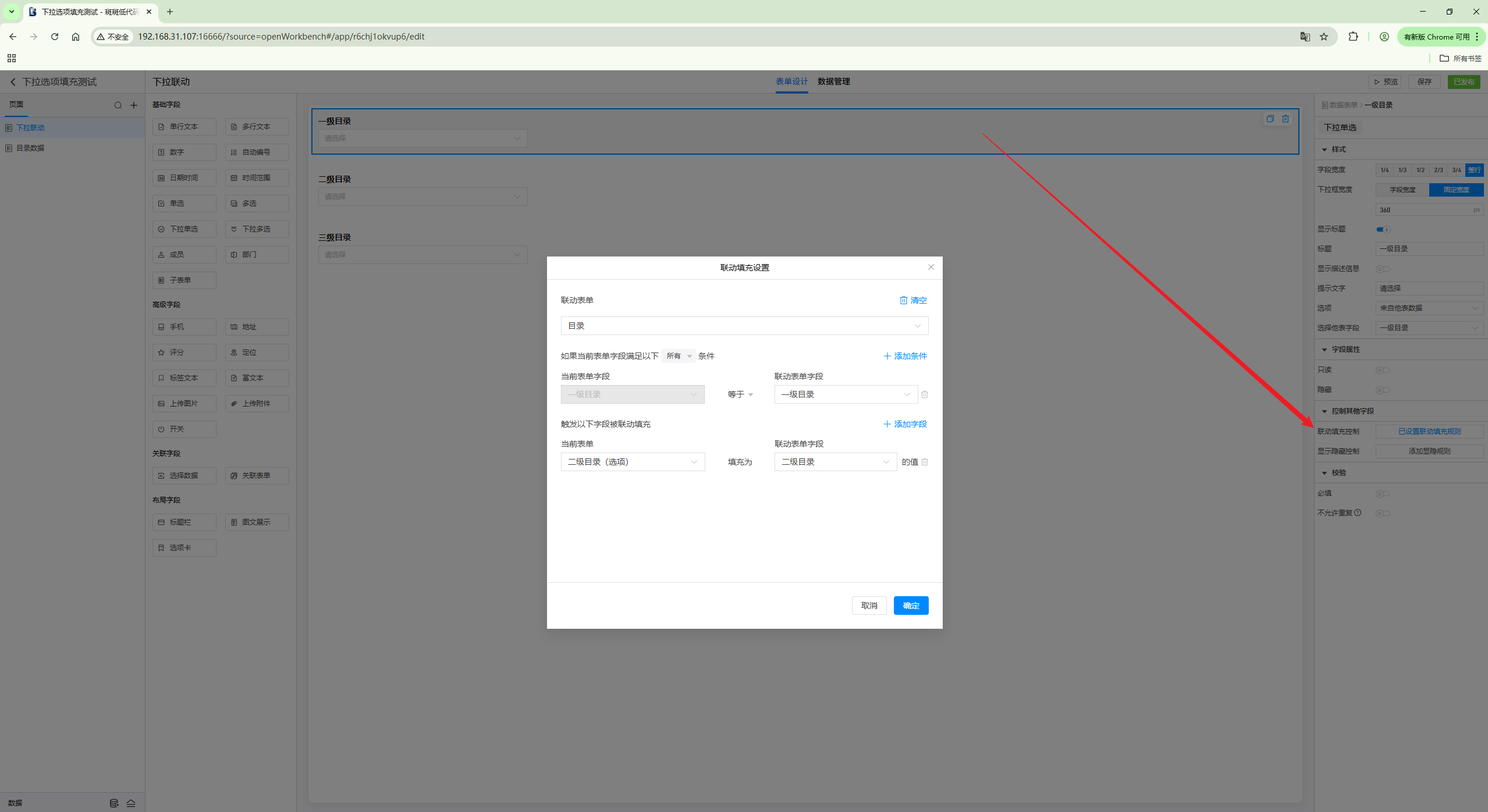The width and height of the screenshot is (1488, 812).
Task: Select 目录数据 page in sidebar
Action: pos(30,148)
